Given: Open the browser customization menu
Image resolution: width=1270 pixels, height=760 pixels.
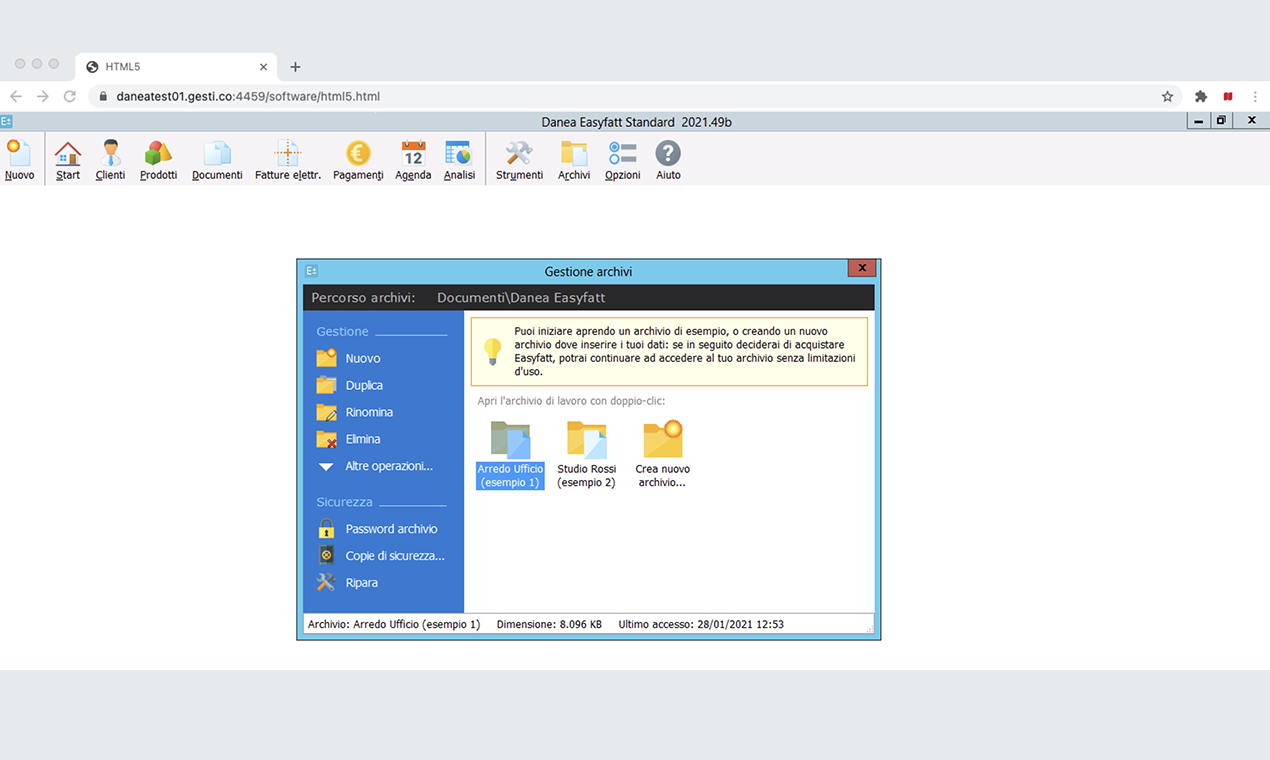Looking at the screenshot, I should [1255, 96].
